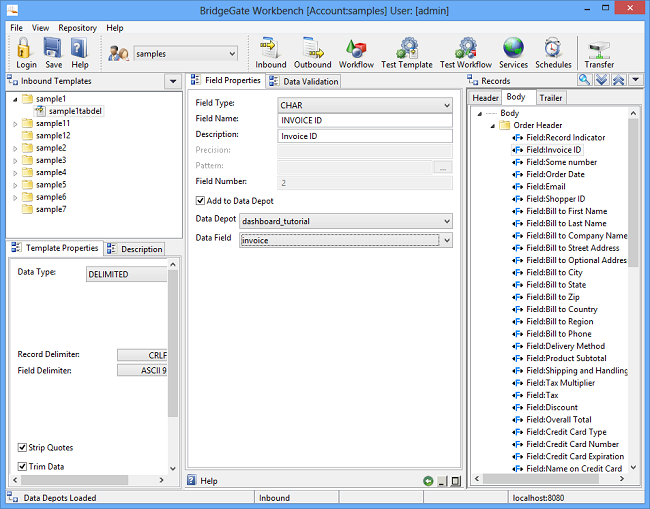Image resolution: width=650 pixels, height=509 pixels.
Task: Select Field:Shopper ID in records tree
Action: (555, 199)
